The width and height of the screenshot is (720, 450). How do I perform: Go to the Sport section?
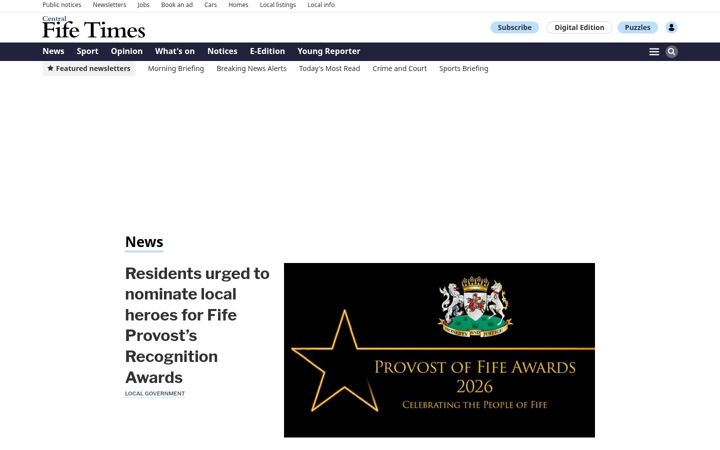pos(87,51)
